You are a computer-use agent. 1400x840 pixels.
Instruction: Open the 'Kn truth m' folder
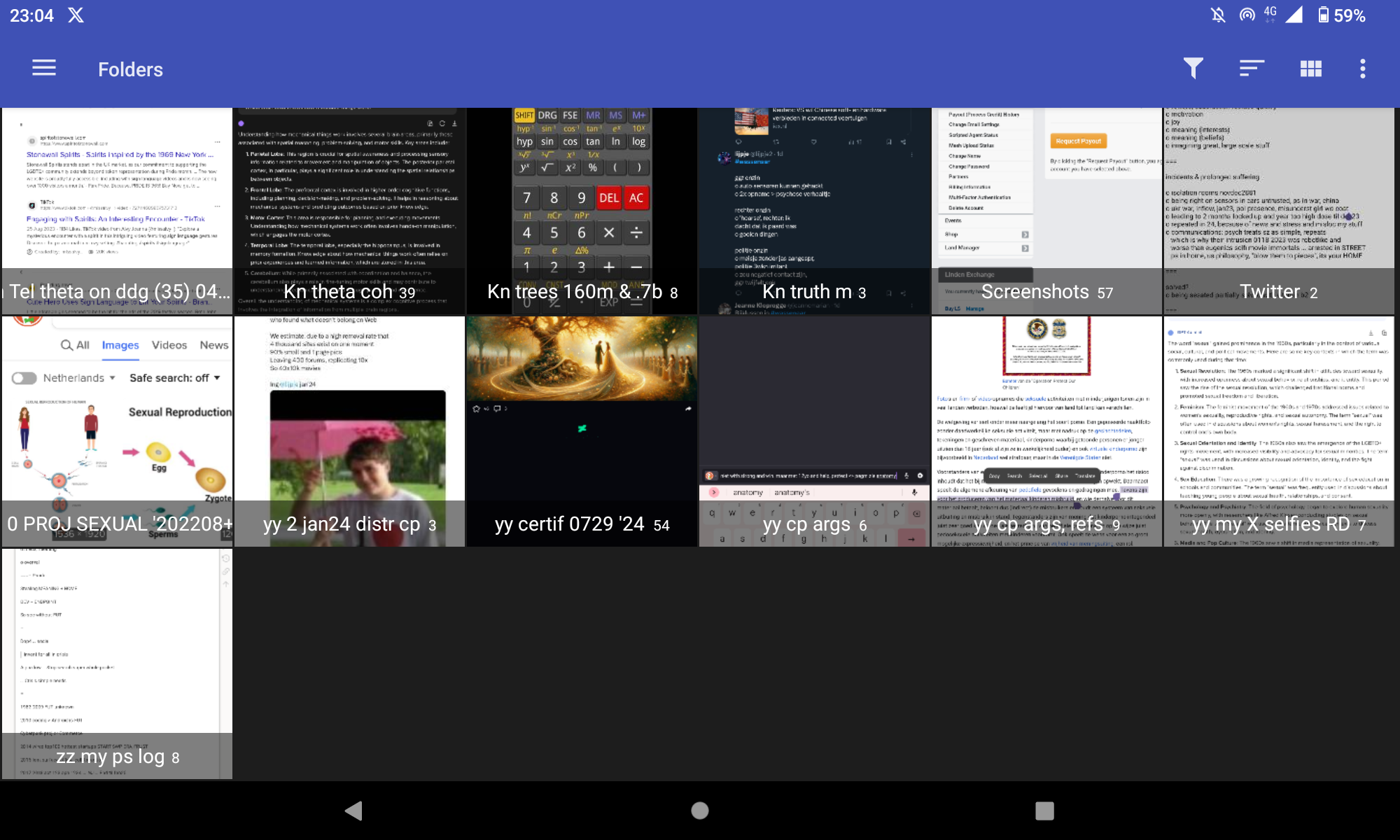(814, 211)
